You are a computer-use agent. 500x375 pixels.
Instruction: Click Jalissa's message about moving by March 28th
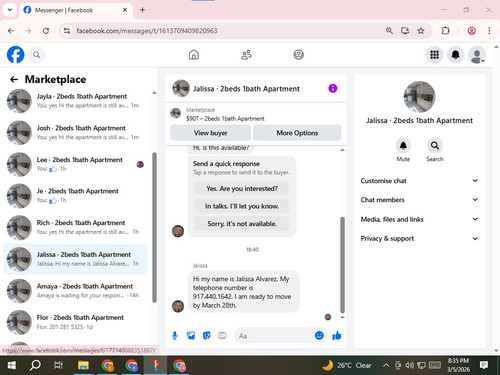(243, 292)
